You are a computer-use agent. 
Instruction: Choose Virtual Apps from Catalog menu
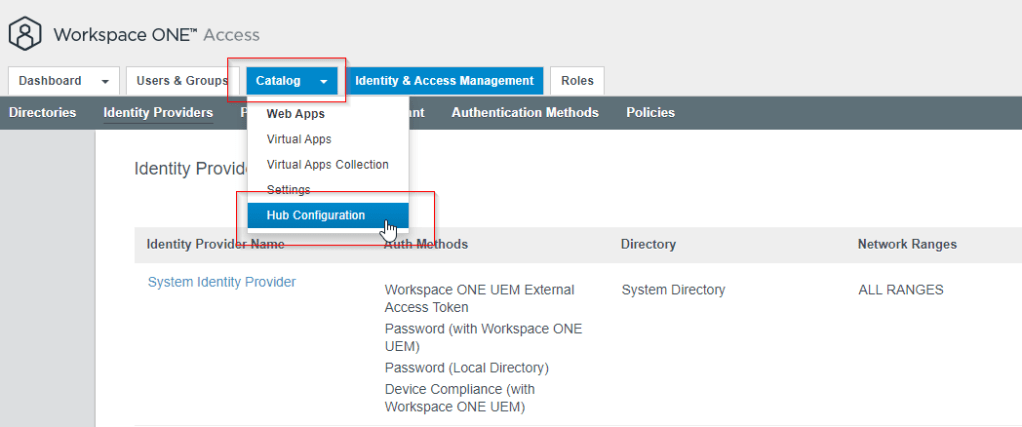pyautogui.click(x=299, y=139)
